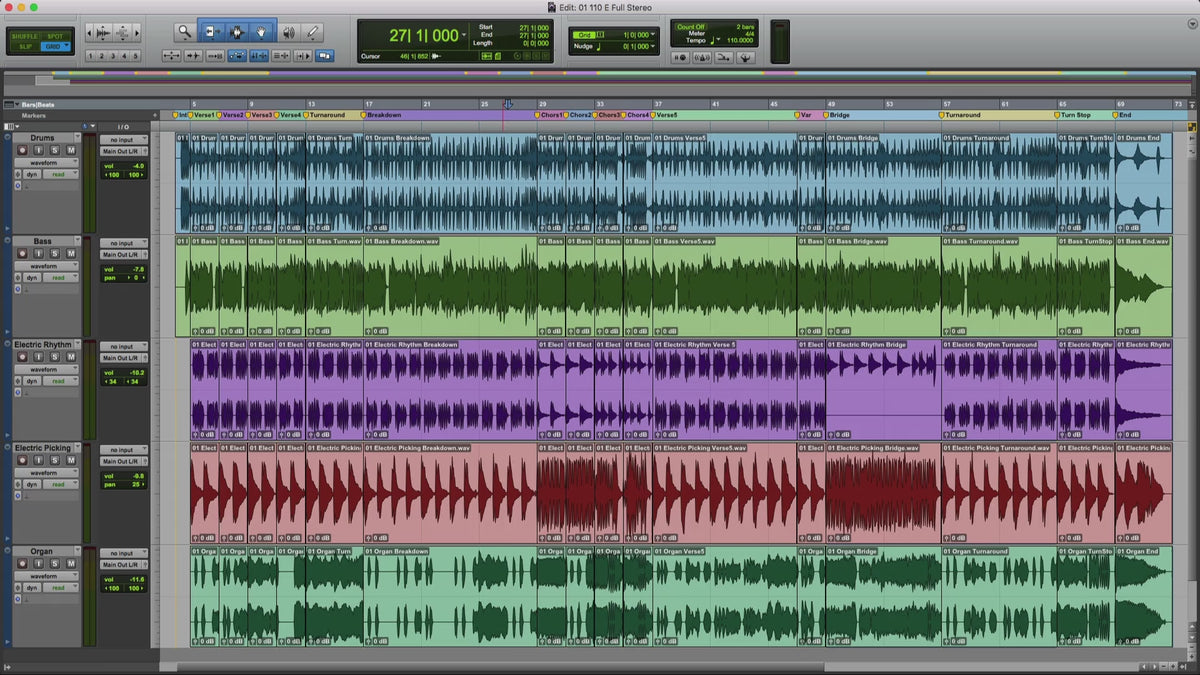Click the Selector waveform tool
Viewport: 1200px width, 675px height.
coord(237,32)
